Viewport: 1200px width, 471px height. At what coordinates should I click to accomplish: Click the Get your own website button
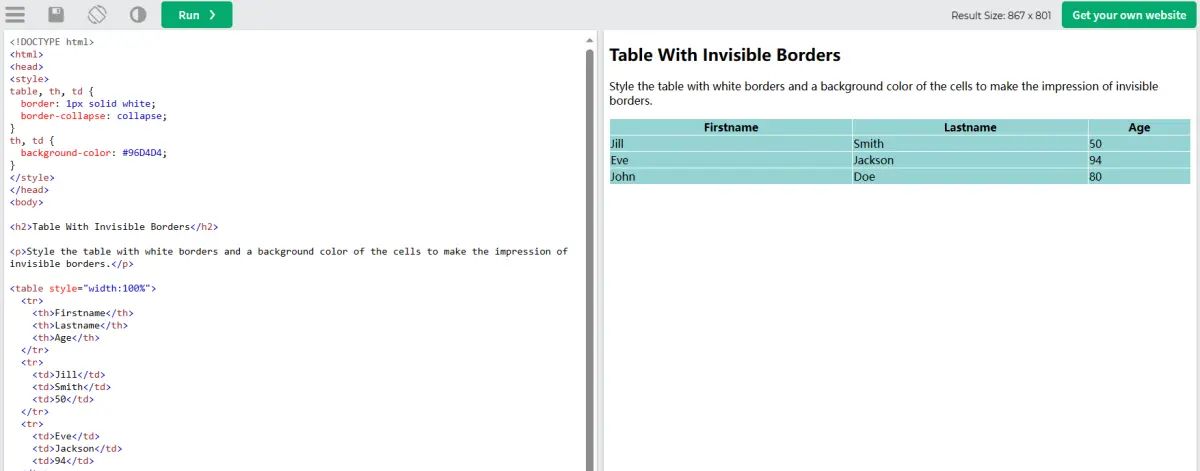pyautogui.click(x=1129, y=15)
